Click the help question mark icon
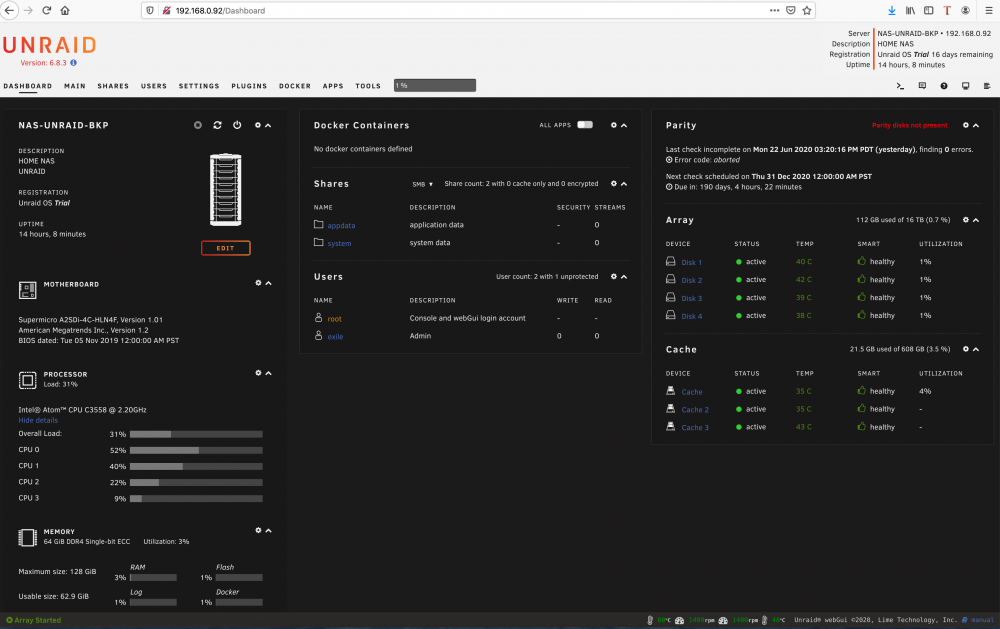This screenshot has width=1000, height=629. click(944, 85)
